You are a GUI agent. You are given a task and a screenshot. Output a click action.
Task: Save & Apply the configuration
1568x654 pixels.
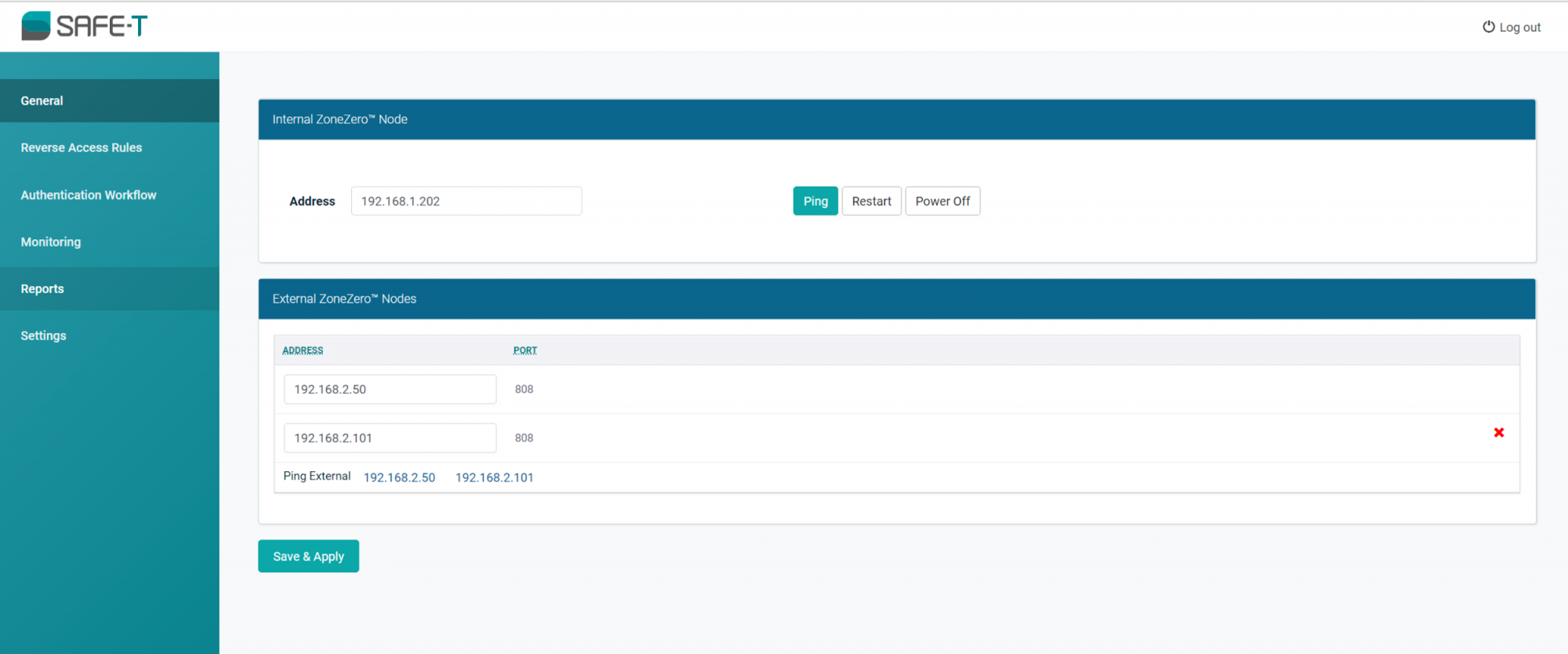[308, 556]
